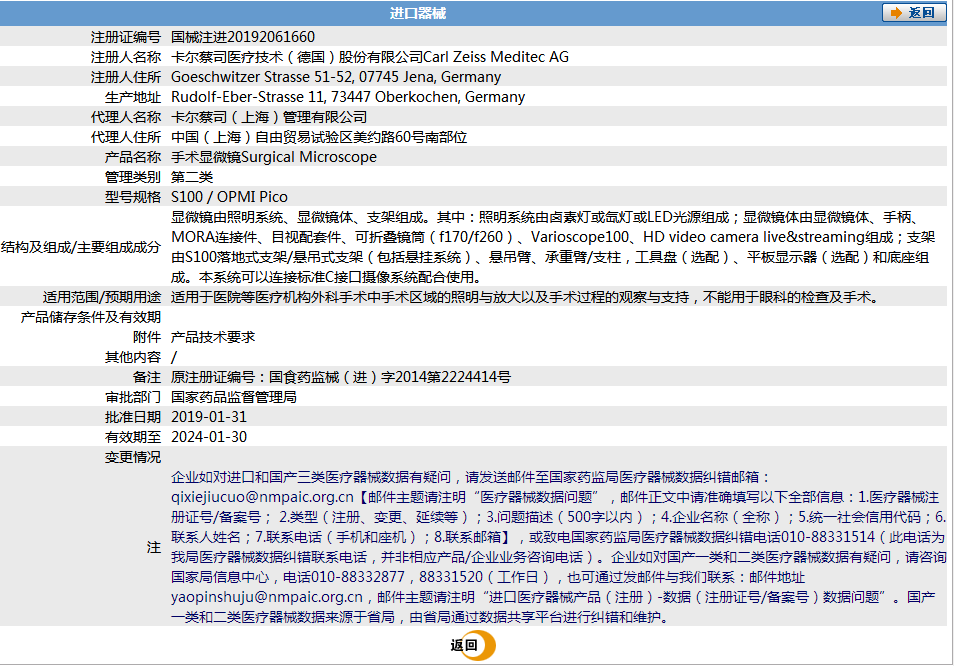This screenshot has height=666, width=954.
Task: Click agent name 卡尔蔡司（上海）管理有限公司
Action: pos(269,117)
